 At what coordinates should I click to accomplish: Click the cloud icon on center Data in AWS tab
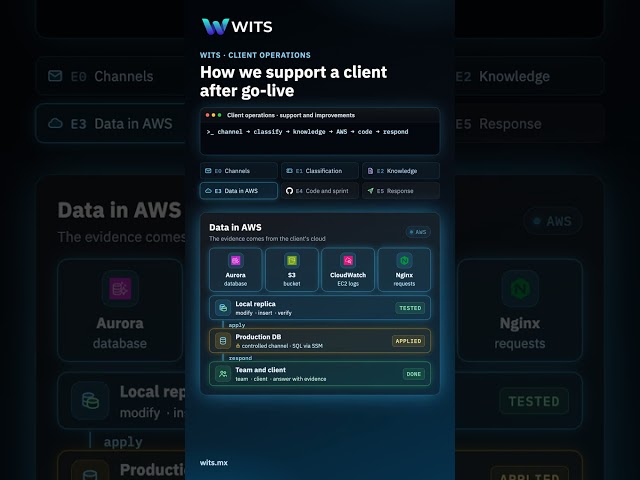[x=208, y=191]
